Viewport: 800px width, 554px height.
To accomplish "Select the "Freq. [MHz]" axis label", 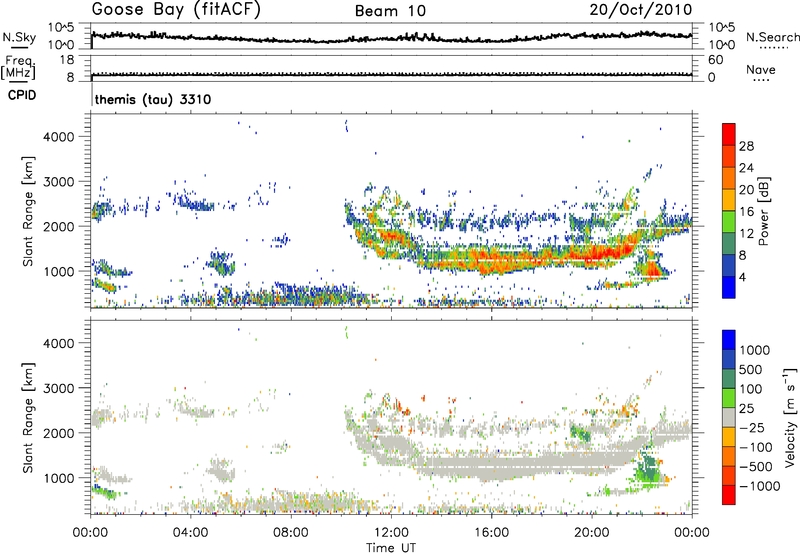I will pyautogui.click(x=18, y=68).
